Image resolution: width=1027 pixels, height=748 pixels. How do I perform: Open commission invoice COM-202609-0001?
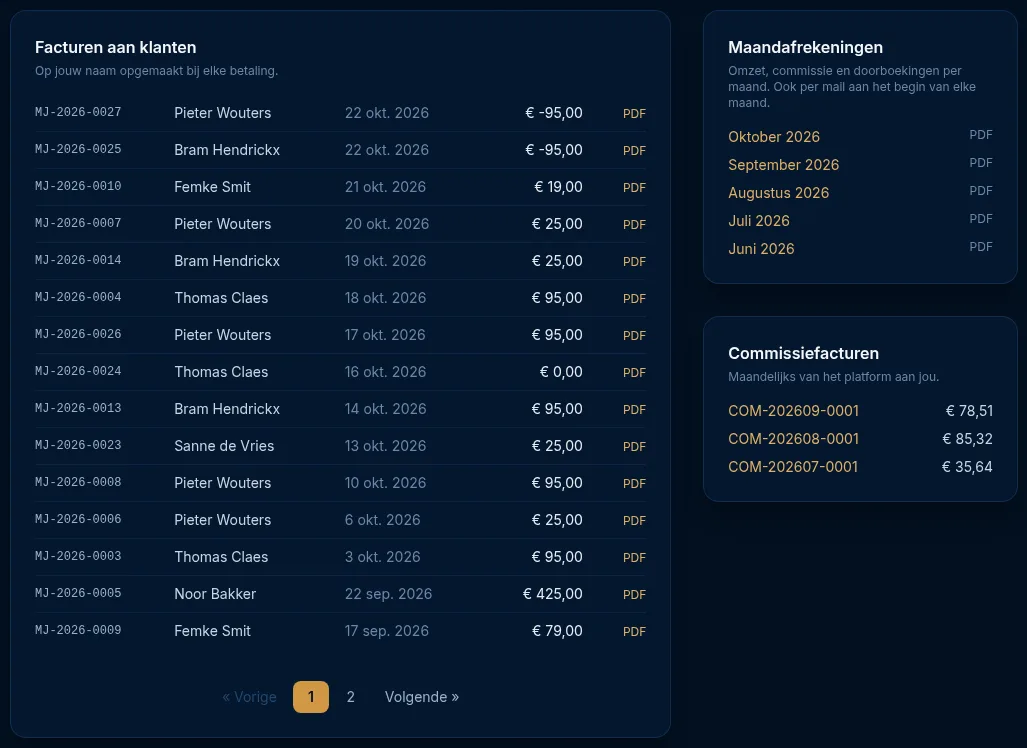coord(793,411)
